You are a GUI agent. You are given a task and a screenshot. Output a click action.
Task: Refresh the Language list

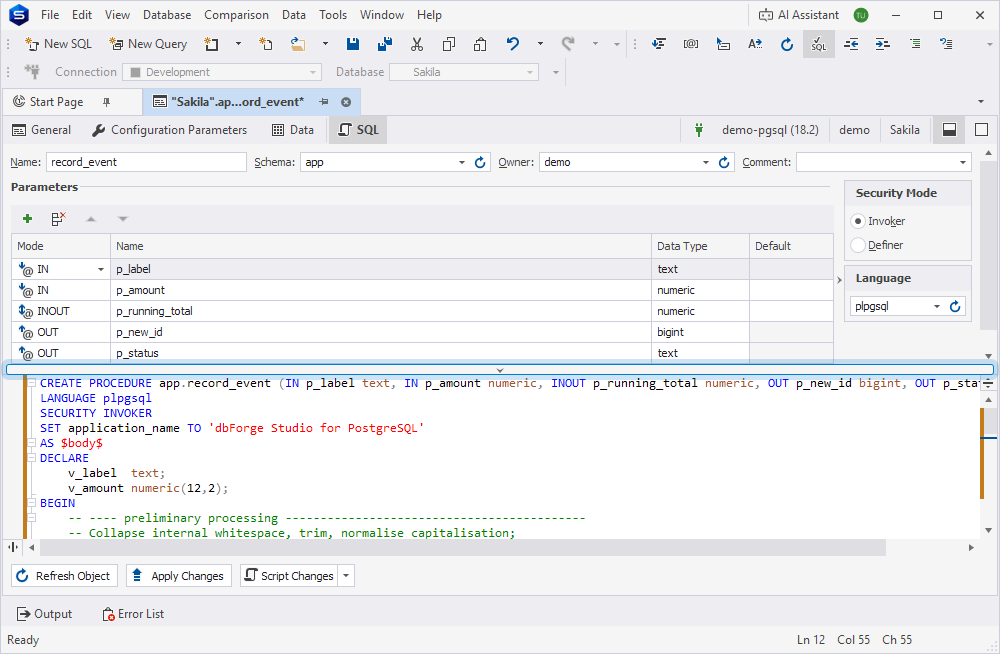[x=955, y=306]
